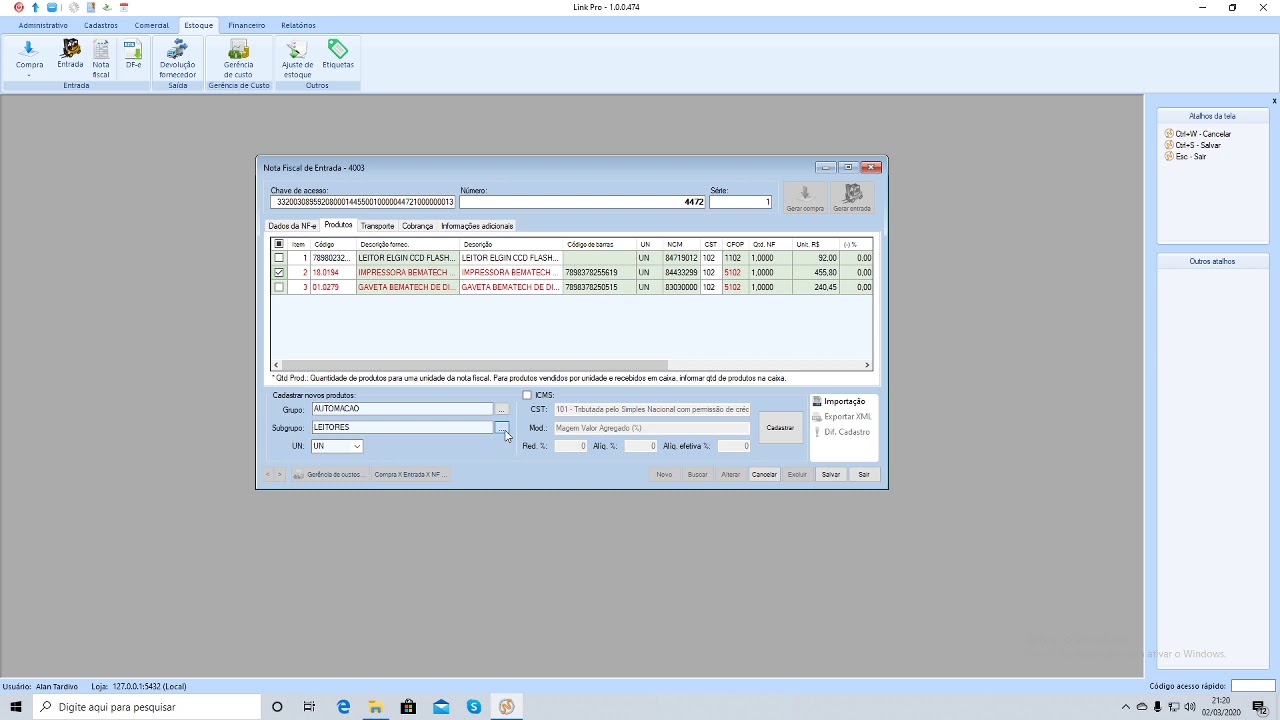
Task: Open Skype from taskbar
Action: click(x=474, y=707)
